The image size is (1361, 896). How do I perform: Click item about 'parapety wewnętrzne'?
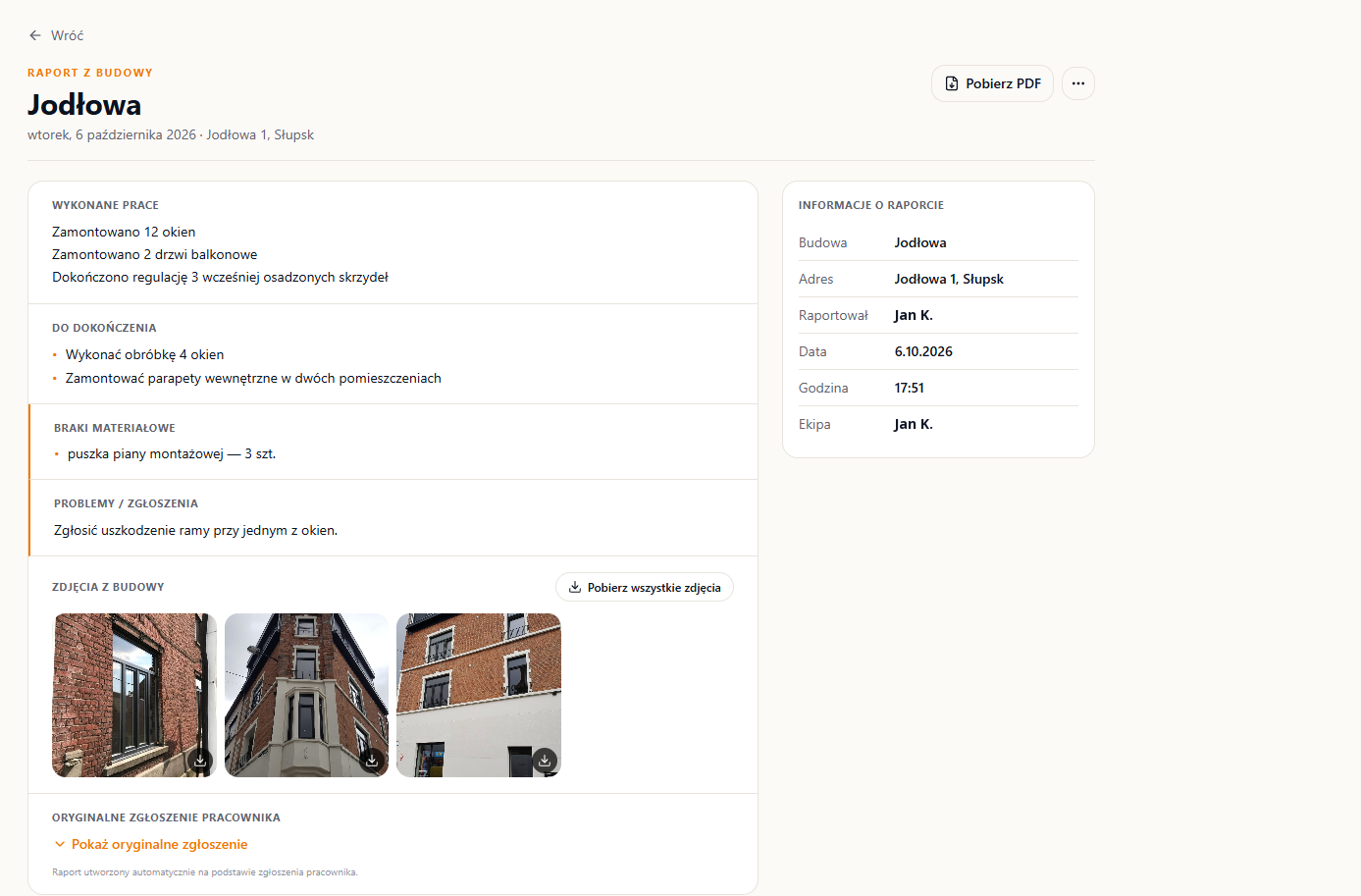click(x=253, y=378)
